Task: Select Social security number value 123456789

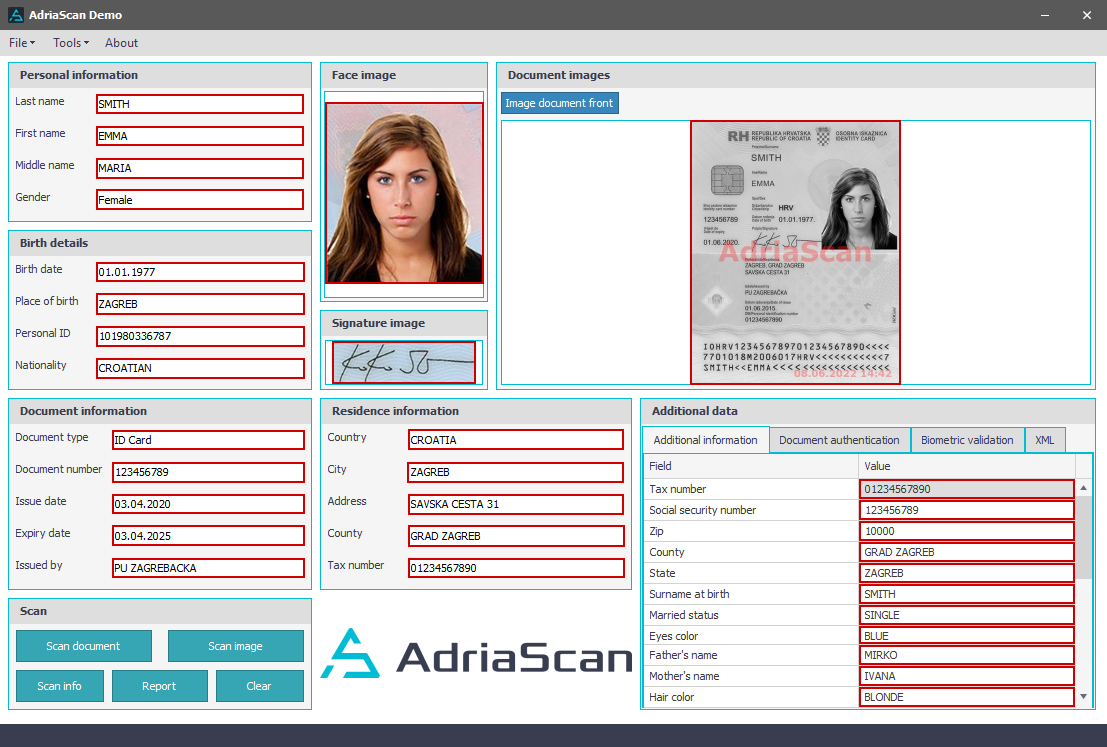Action: [967, 510]
